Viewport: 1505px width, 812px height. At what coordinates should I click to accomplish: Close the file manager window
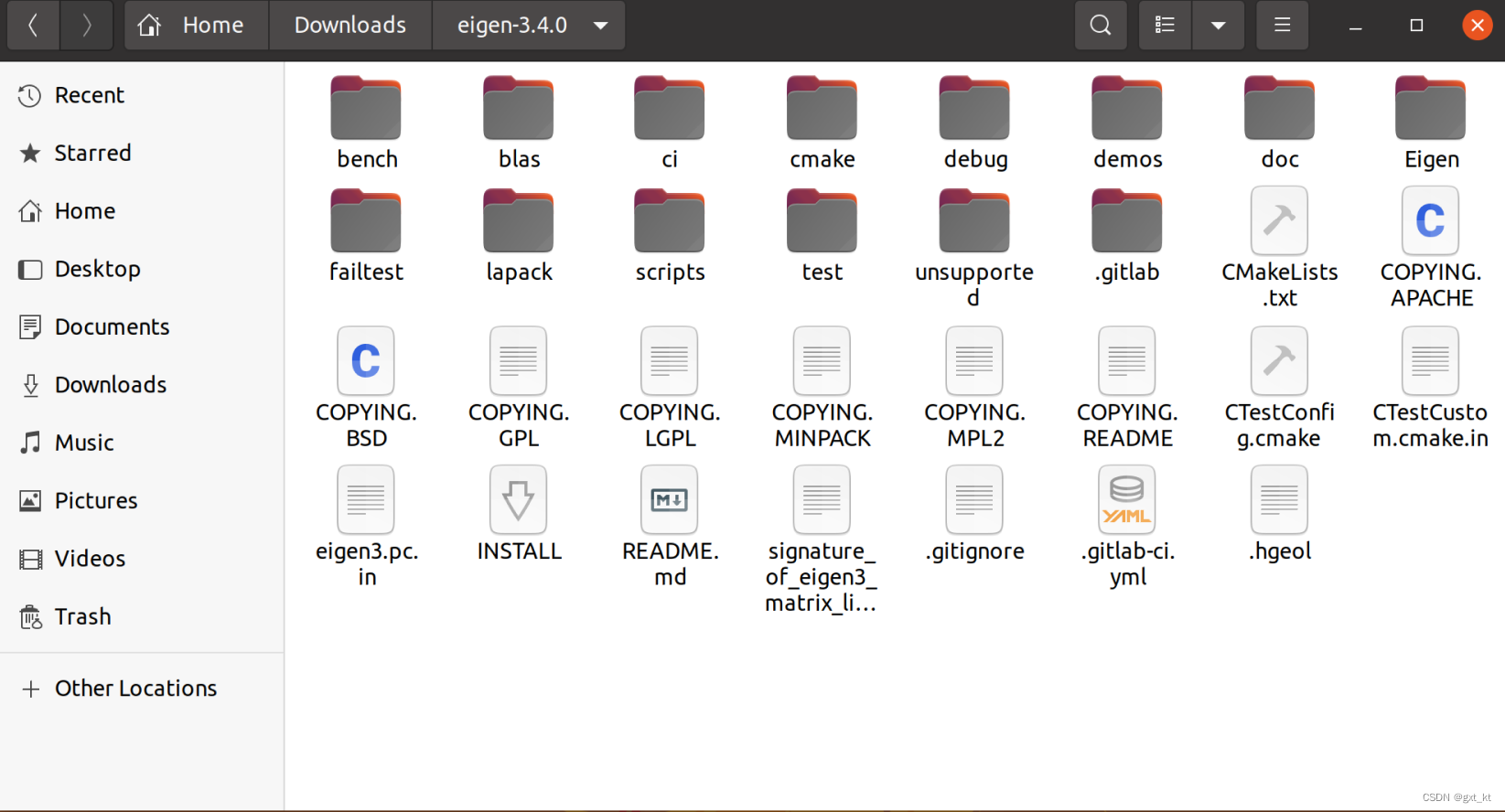(1477, 26)
